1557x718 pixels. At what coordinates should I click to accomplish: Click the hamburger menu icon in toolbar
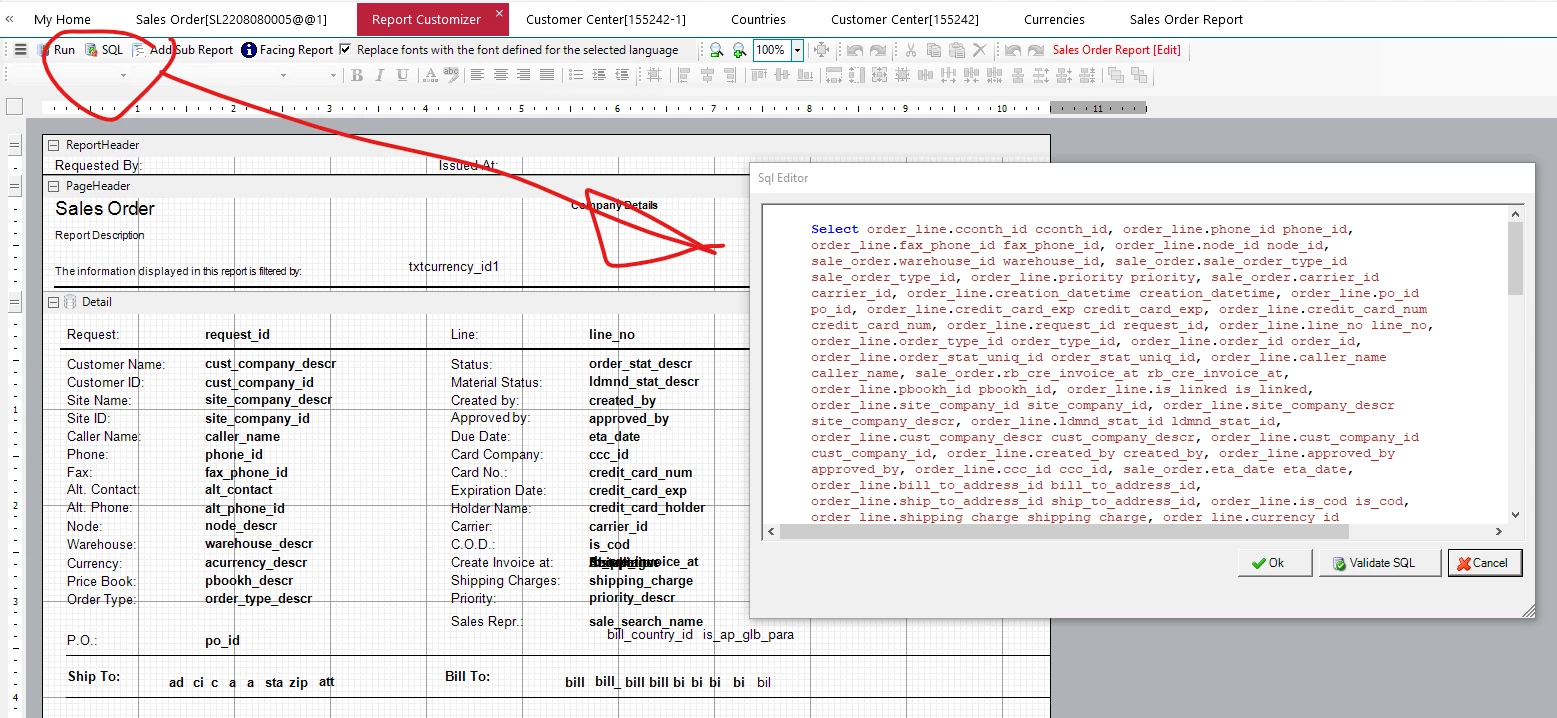[20, 50]
